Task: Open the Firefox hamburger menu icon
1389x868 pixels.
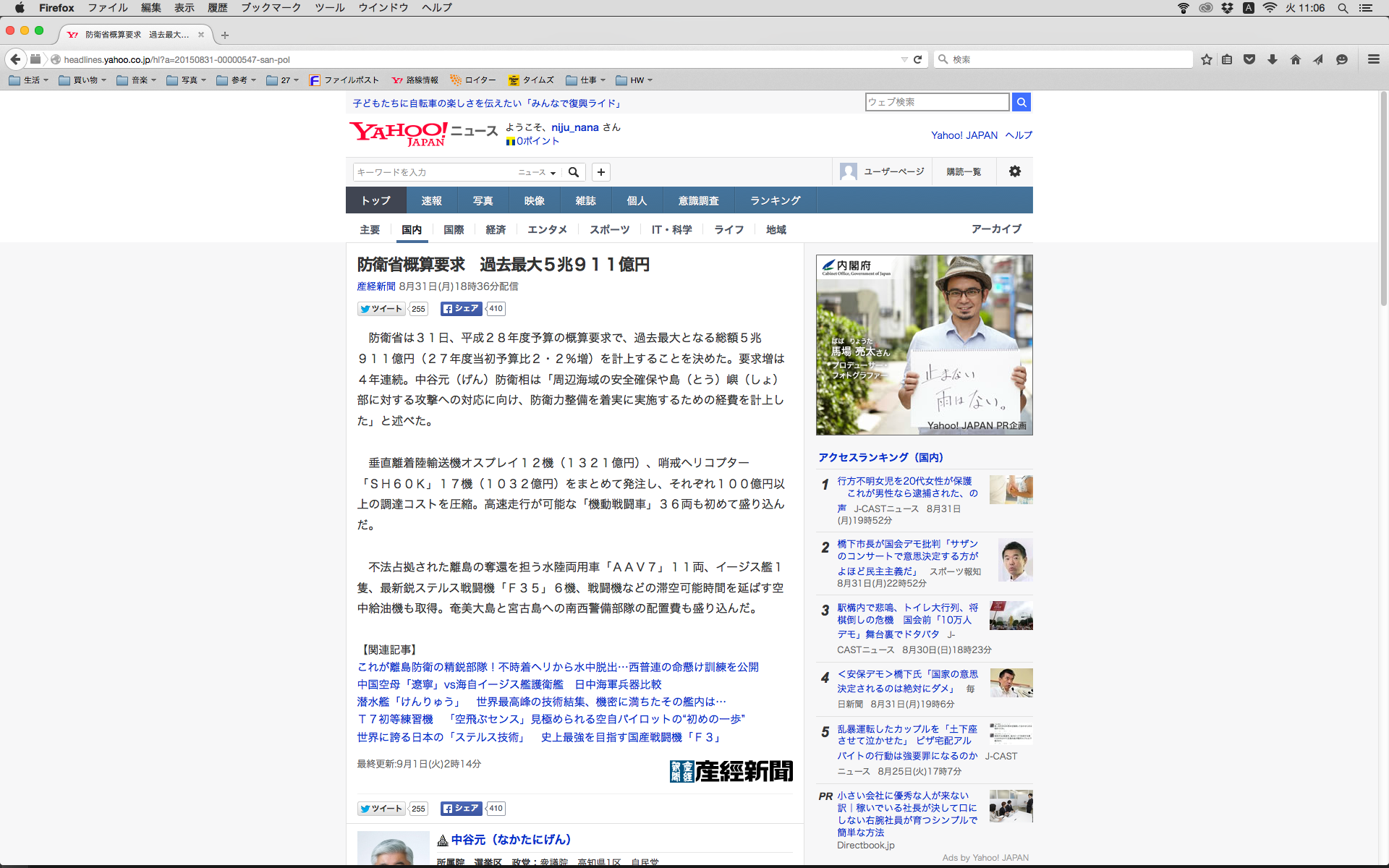Action: point(1373,59)
